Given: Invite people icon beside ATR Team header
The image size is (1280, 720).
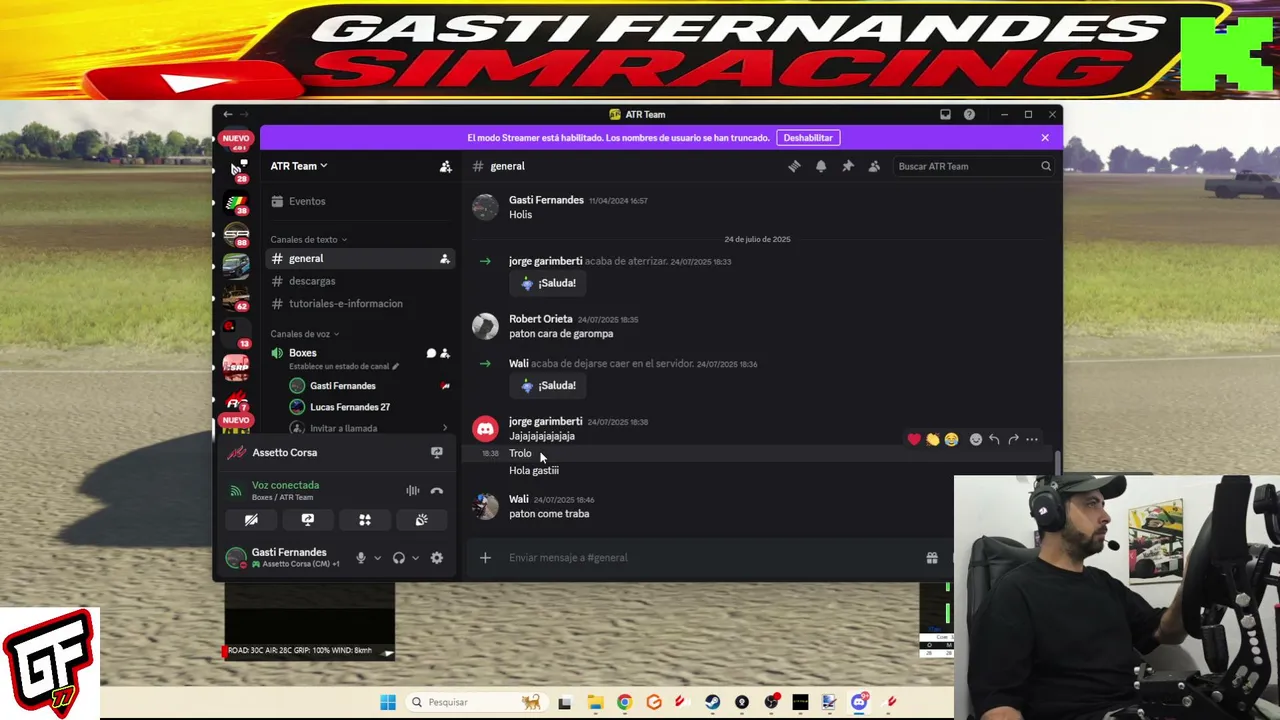Looking at the screenshot, I should point(446,166).
